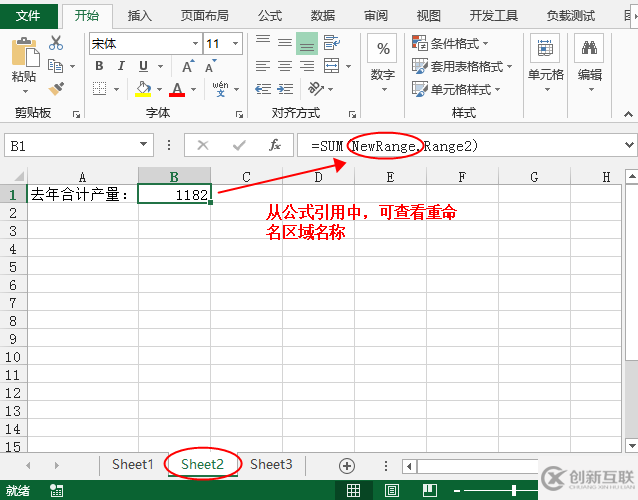
Task: Click the Cut scissors icon
Action: click(56, 42)
